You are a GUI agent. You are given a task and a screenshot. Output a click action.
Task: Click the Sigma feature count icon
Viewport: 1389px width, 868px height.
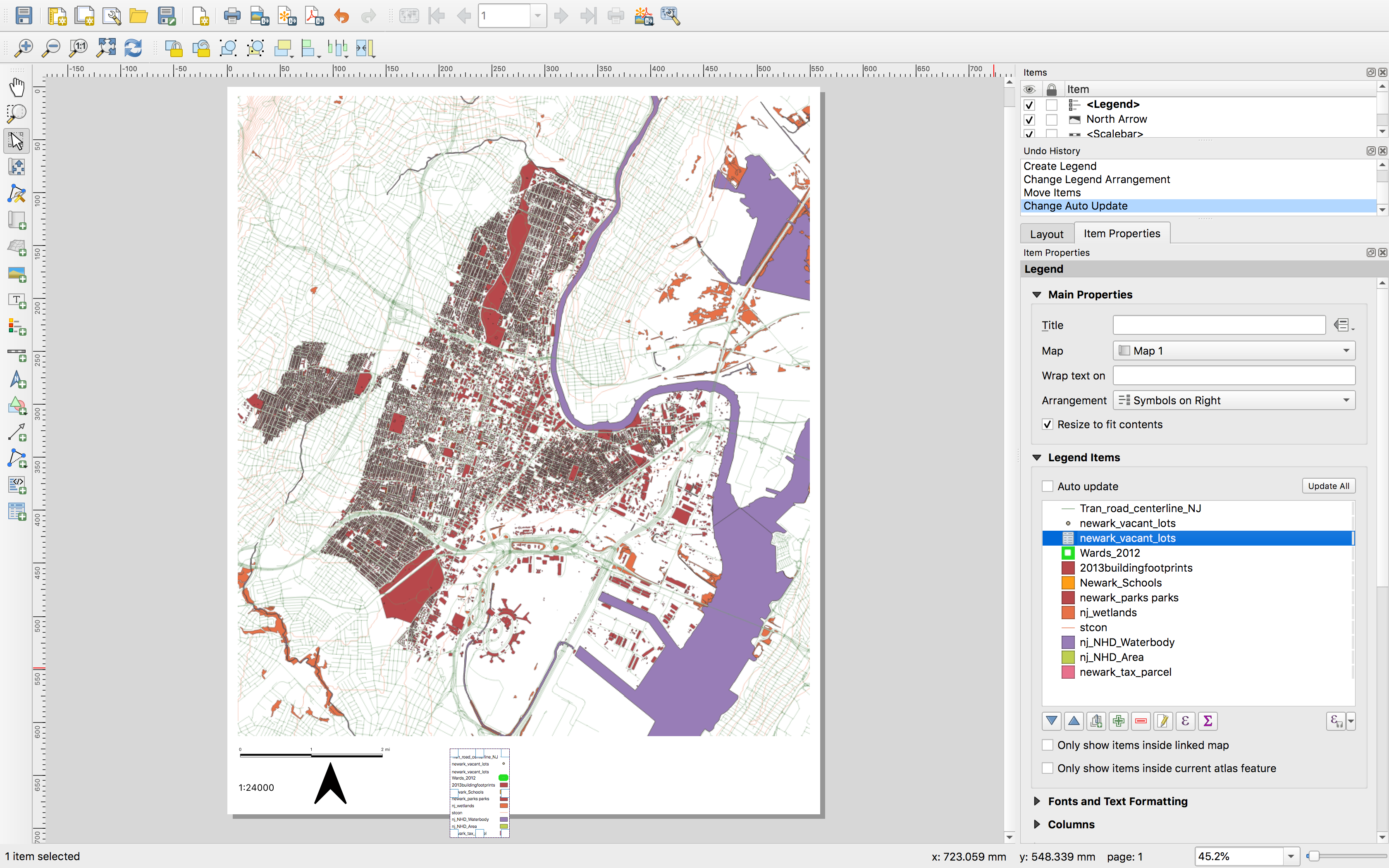point(1208,721)
